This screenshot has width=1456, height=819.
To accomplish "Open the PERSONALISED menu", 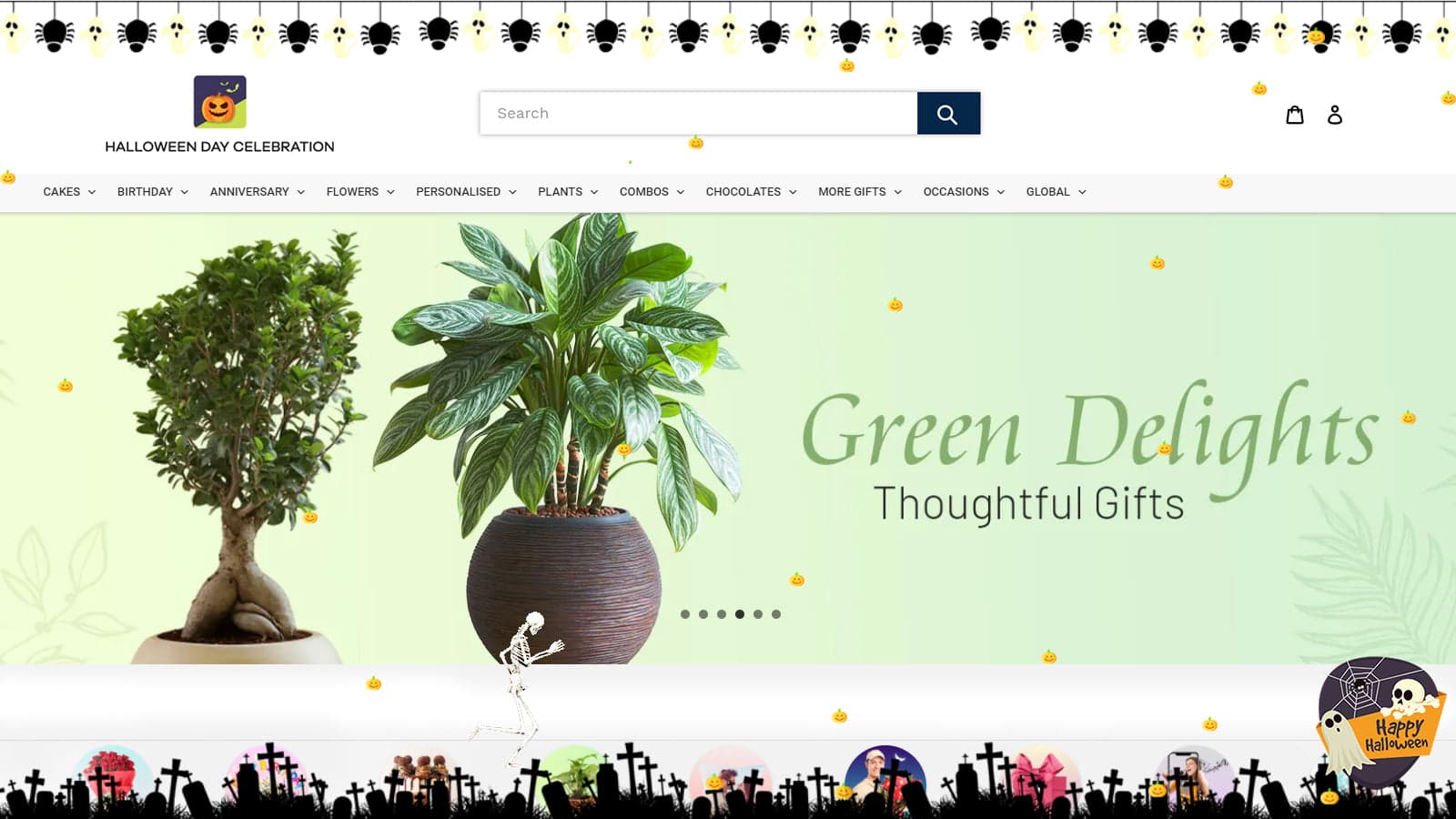I will point(465,192).
